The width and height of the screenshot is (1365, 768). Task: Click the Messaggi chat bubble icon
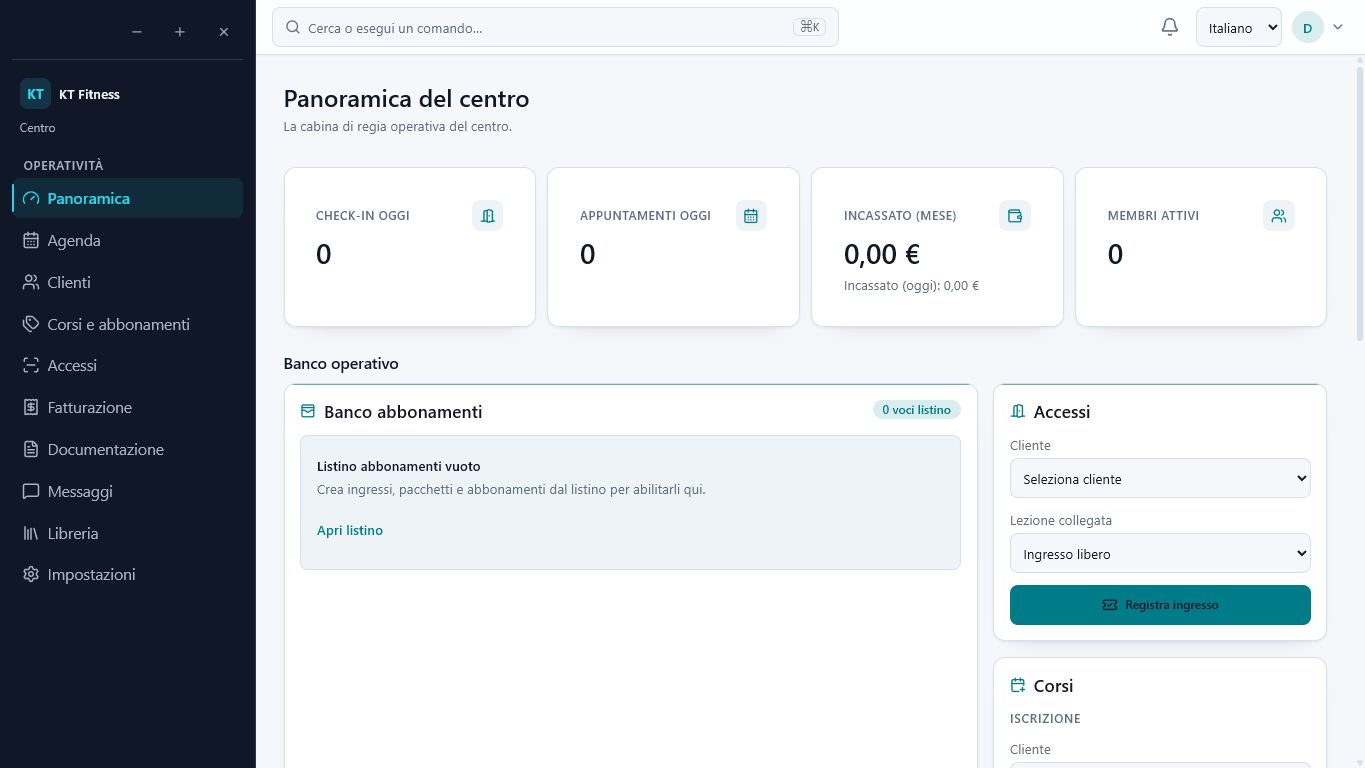point(31,491)
